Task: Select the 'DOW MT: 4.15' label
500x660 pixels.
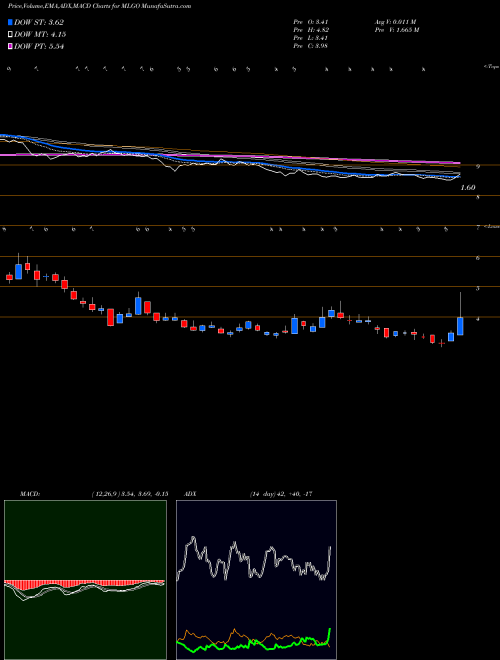Action: coord(40,35)
